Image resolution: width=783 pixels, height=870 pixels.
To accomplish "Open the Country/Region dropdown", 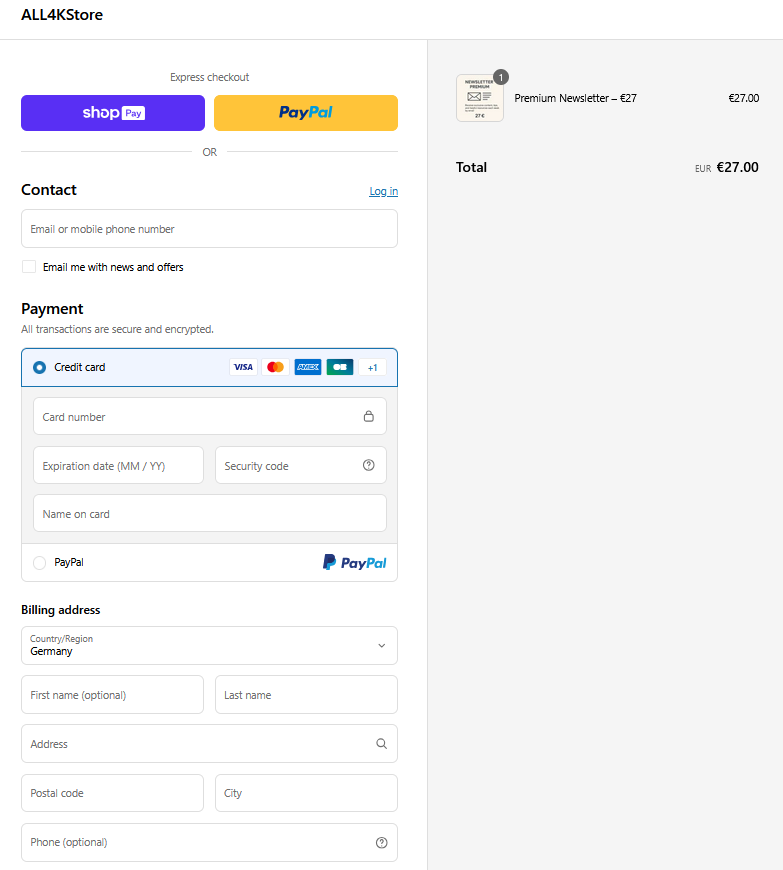I will tap(209, 646).
